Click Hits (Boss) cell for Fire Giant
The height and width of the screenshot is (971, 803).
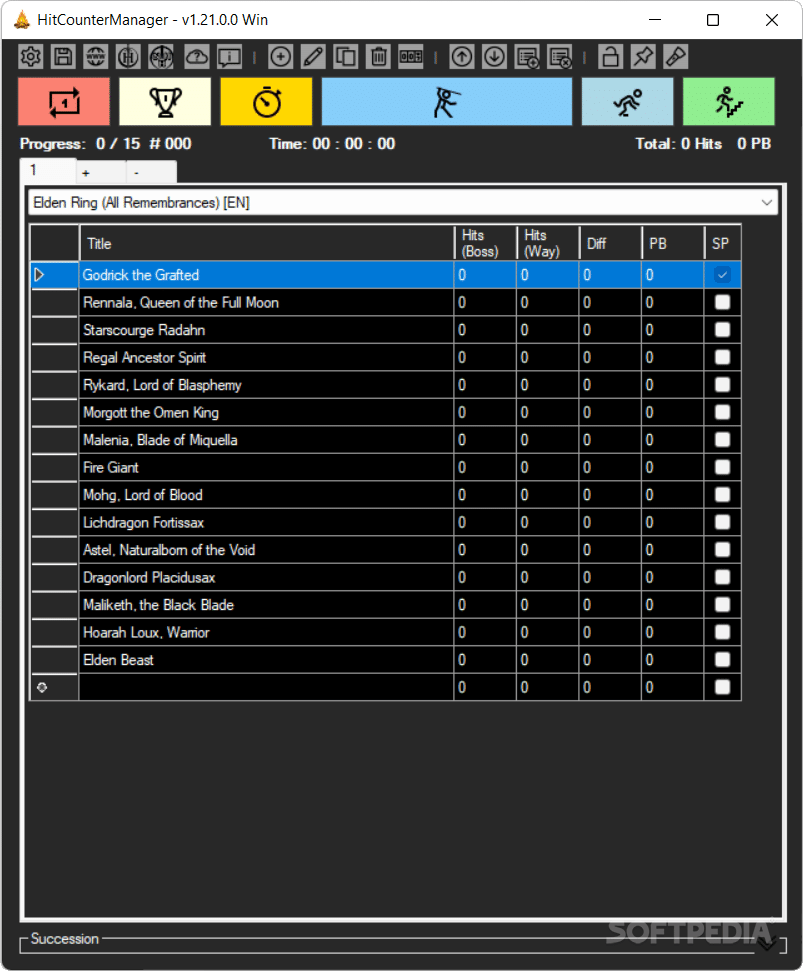485,468
